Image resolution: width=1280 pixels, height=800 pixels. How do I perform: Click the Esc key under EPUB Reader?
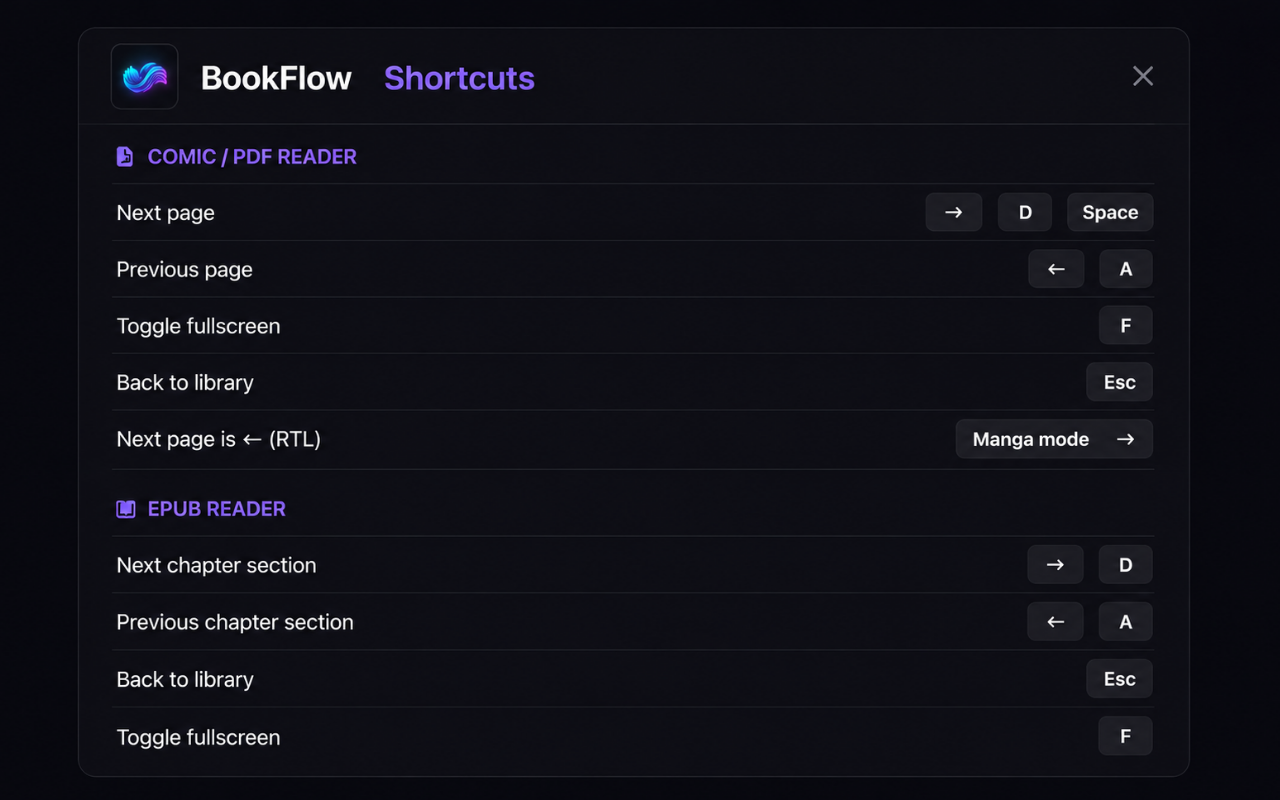tap(1120, 679)
